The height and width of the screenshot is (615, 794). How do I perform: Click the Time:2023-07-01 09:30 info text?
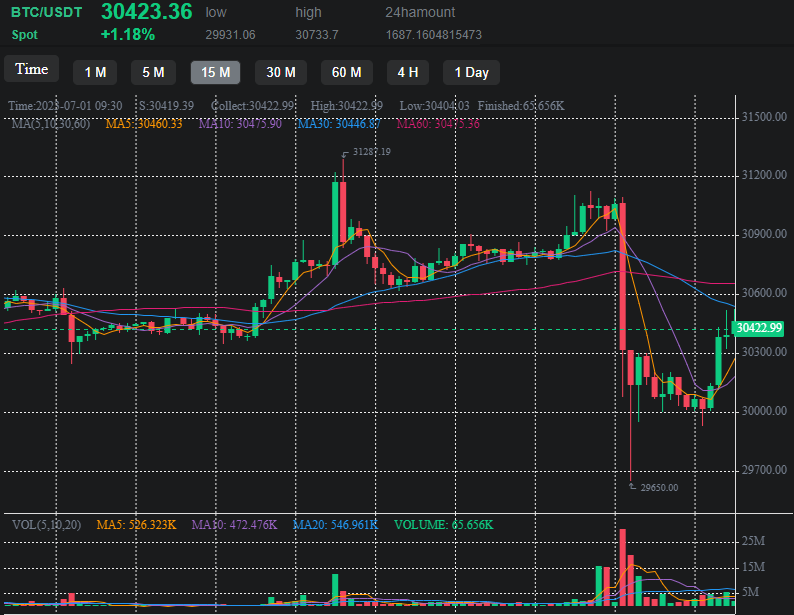[65, 106]
